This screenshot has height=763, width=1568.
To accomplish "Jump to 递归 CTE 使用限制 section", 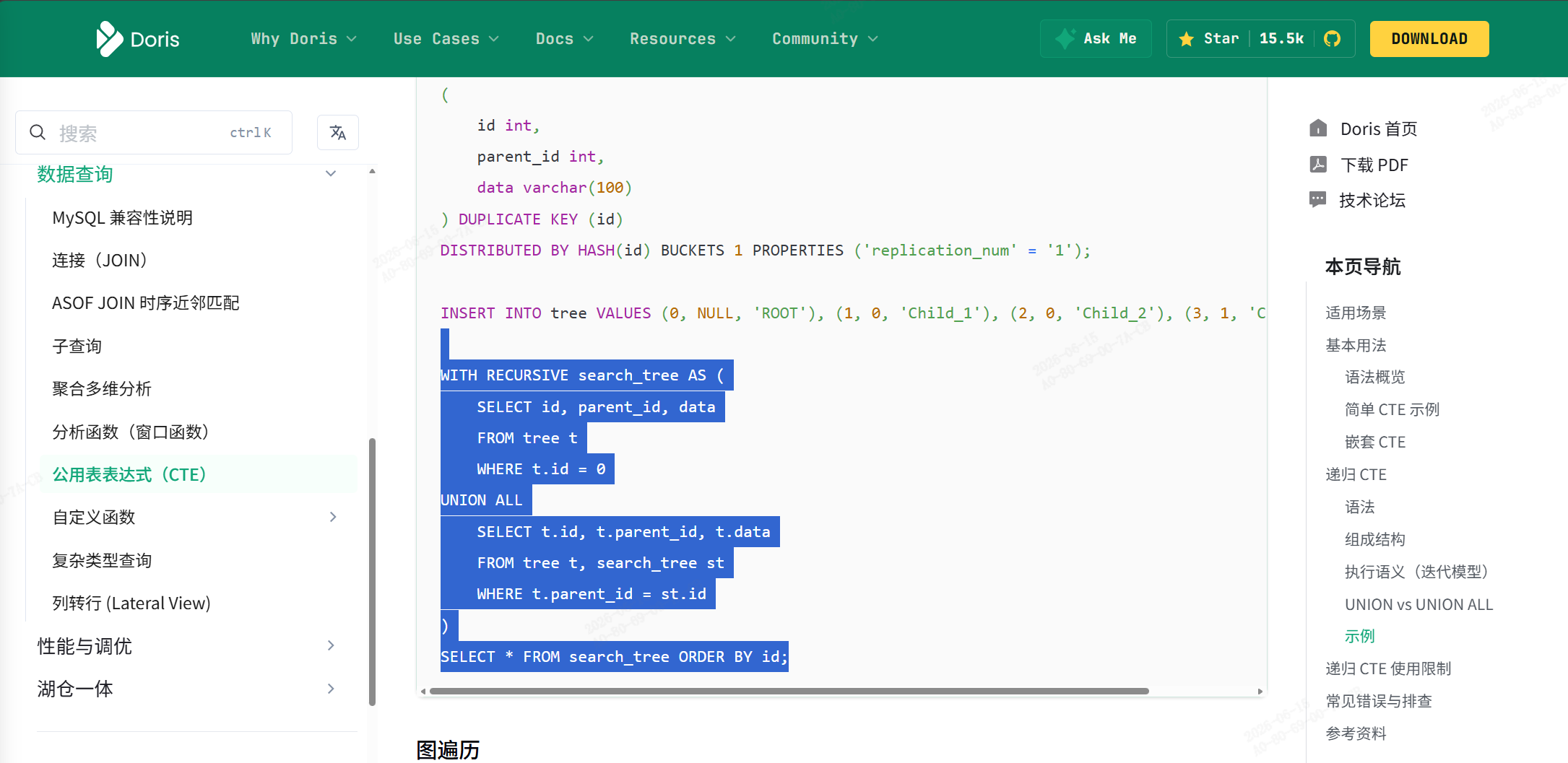I will coord(1388,668).
